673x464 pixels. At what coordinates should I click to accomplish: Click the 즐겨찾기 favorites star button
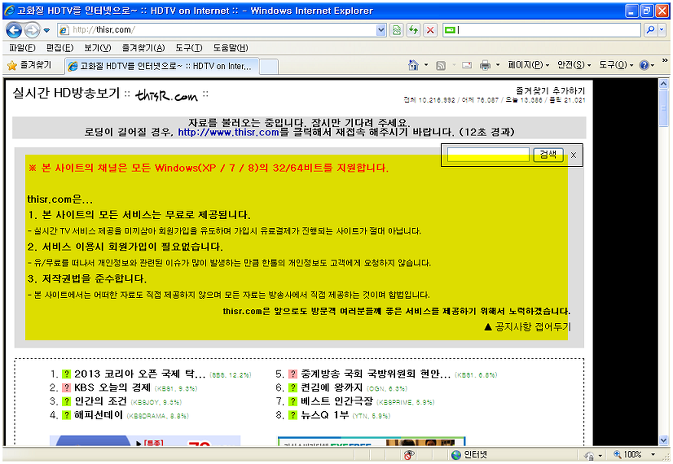click(30, 65)
